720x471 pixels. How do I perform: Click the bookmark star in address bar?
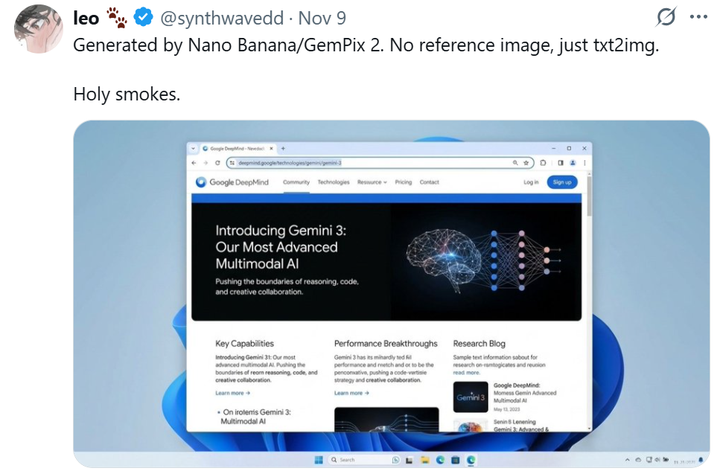[526, 163]
